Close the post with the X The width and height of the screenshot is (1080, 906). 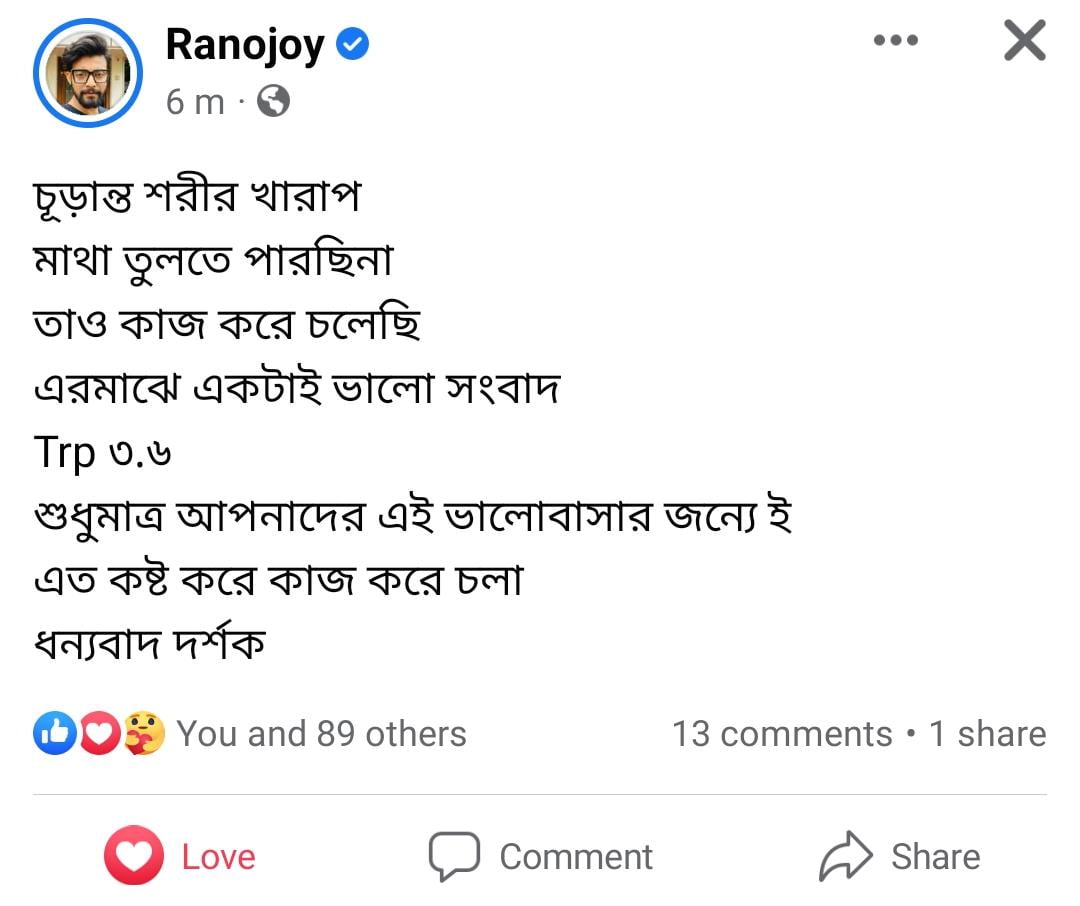tap(1023, 41)
